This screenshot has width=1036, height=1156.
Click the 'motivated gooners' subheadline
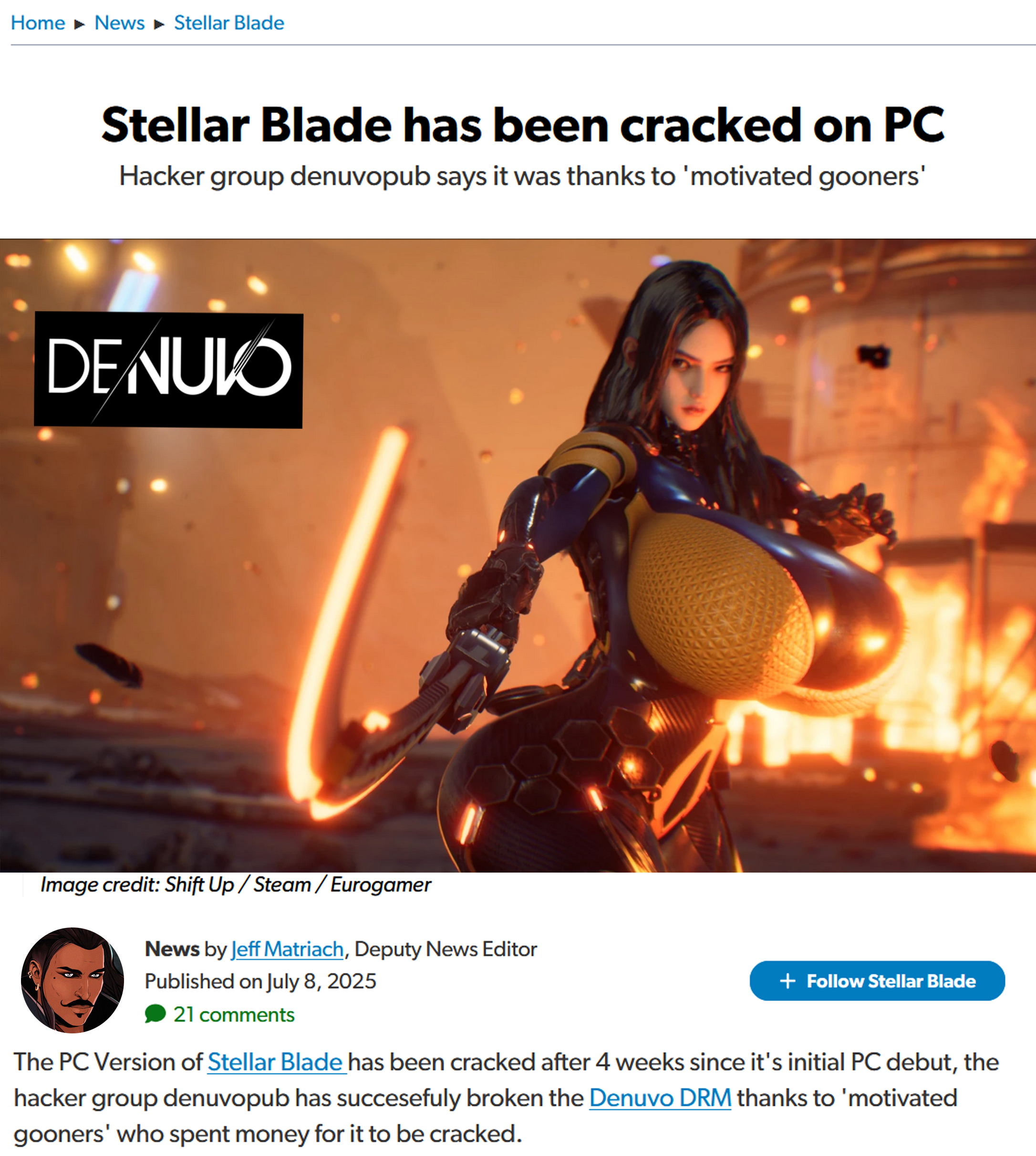(x=523, y=177)
